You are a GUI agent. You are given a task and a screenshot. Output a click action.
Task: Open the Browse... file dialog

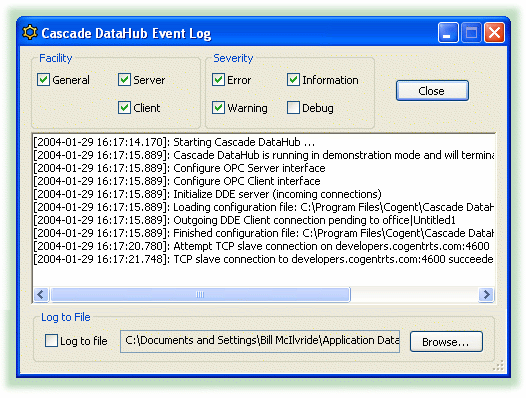click(446, 342)
